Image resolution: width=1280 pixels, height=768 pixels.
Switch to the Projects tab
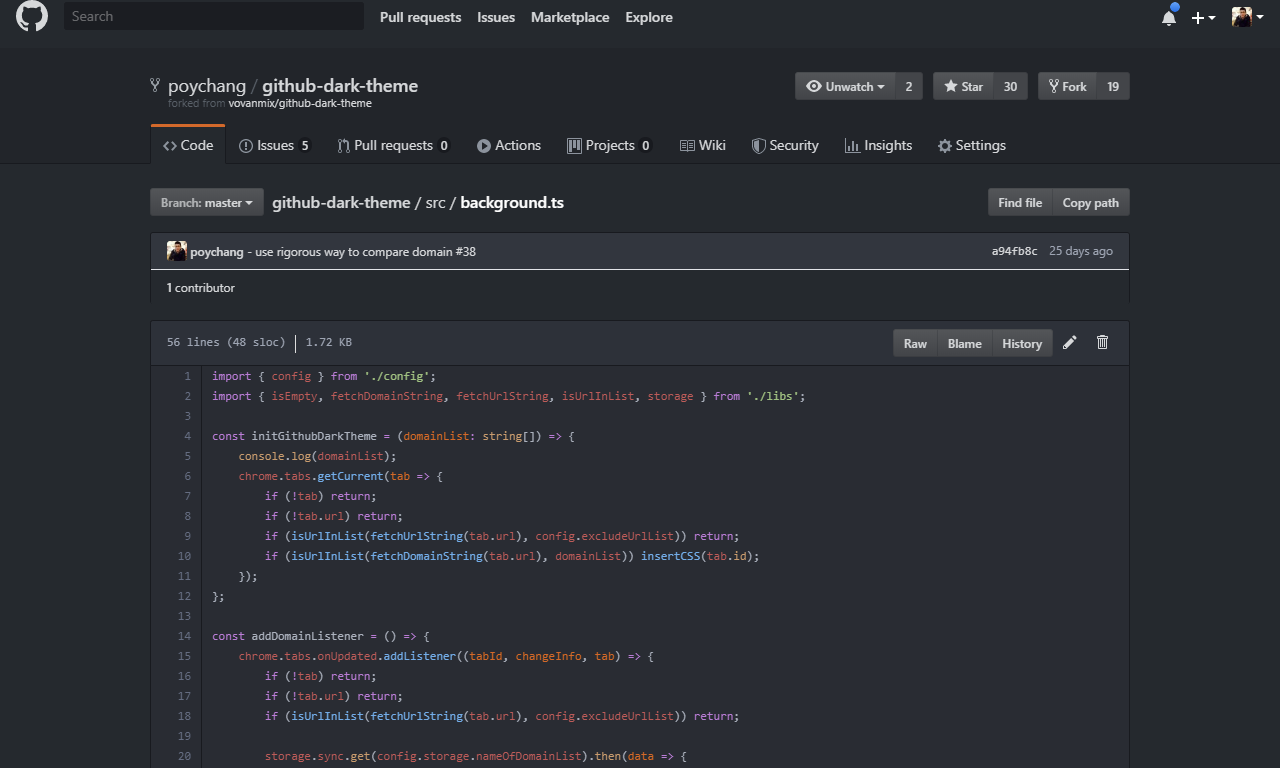point(610,145)
